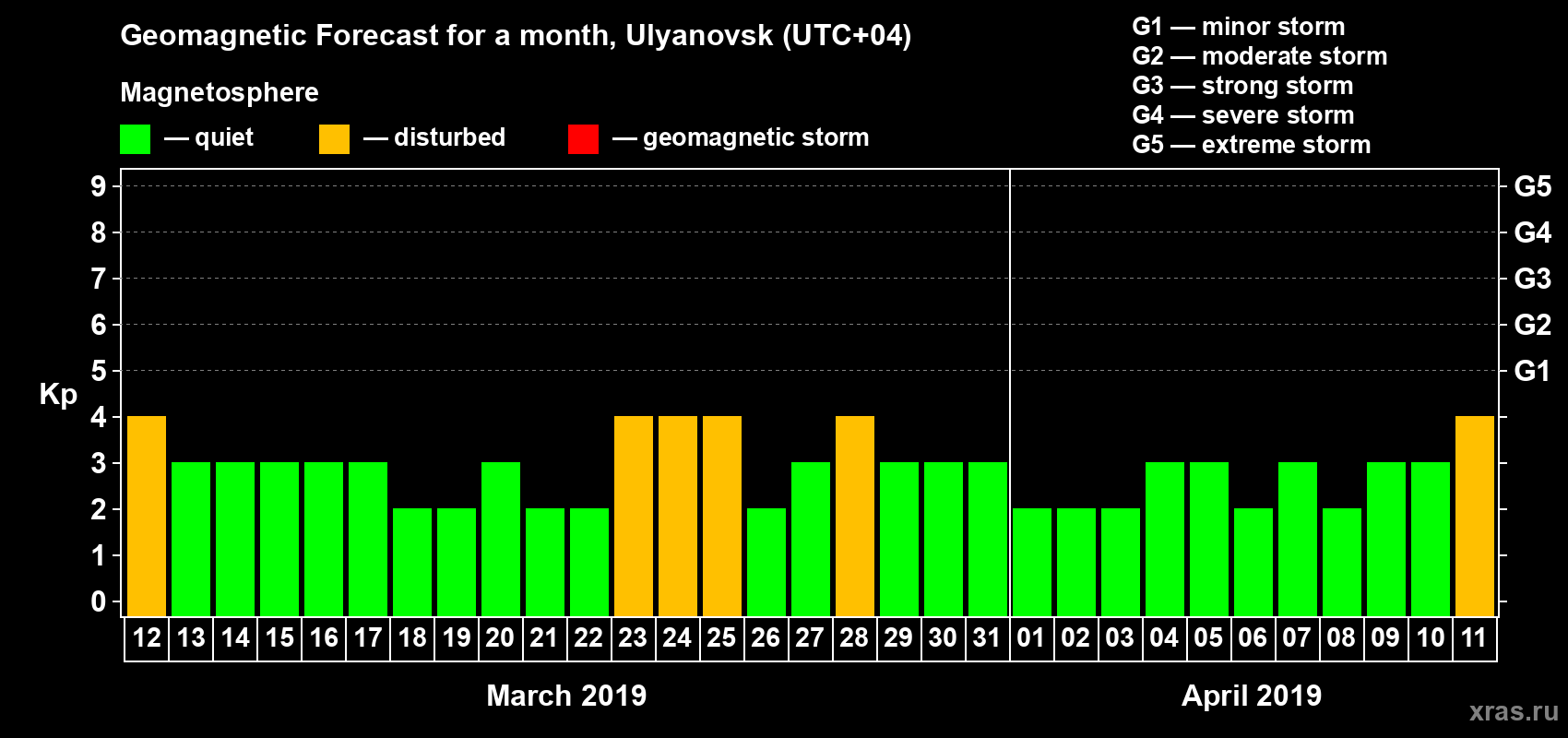The width and height of the screenshot is (1568, 738).
Task: Click the orange bar for March 25
Action: [722, 517]
